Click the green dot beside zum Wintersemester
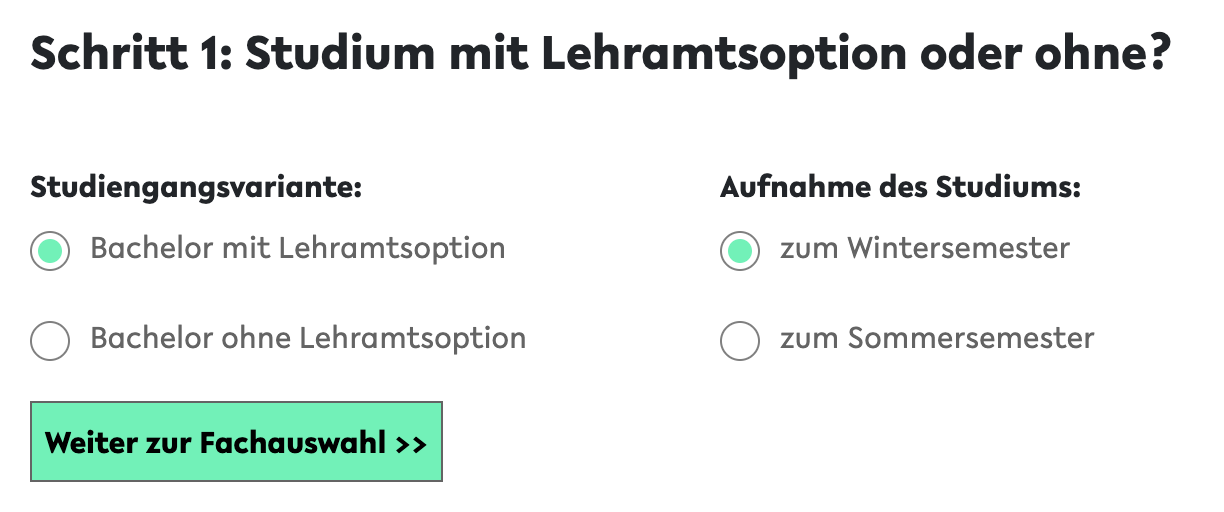 tap(740, 250)
